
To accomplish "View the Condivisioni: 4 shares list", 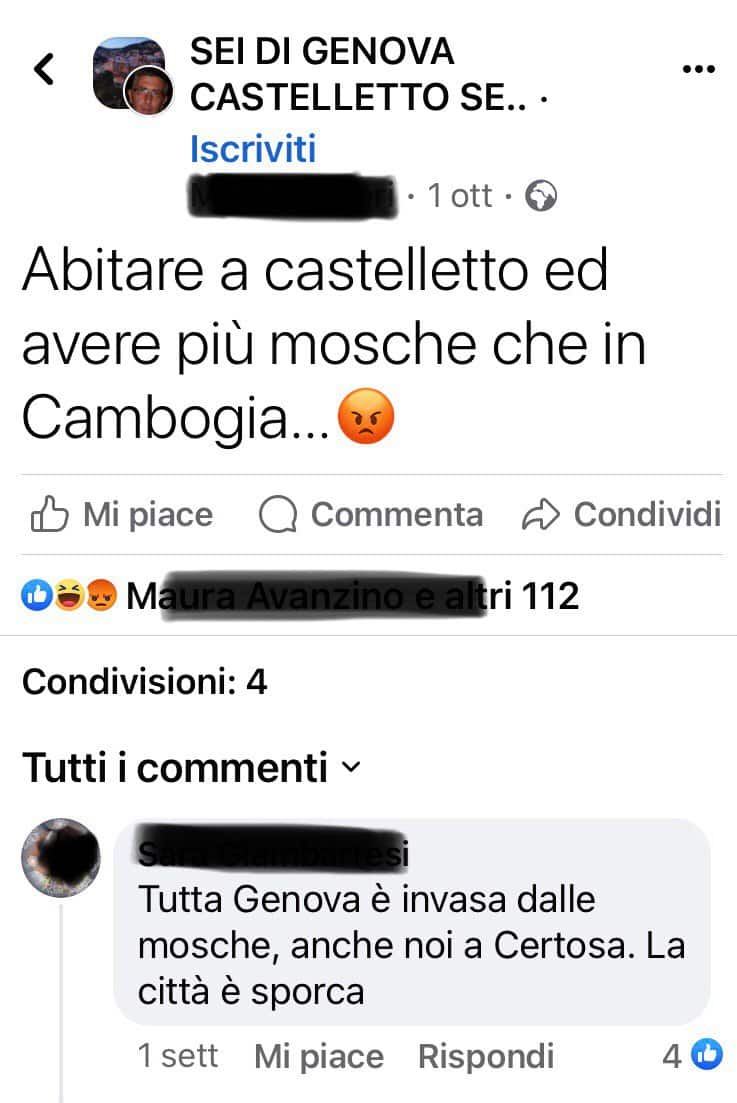I will (x=145, y=682).
